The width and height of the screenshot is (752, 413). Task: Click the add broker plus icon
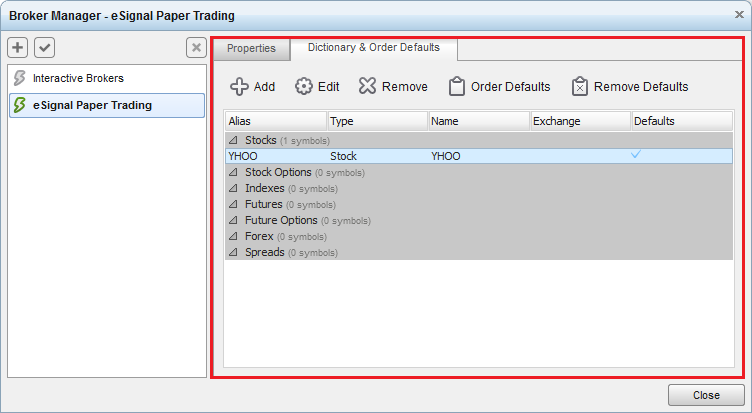(18, 48)
